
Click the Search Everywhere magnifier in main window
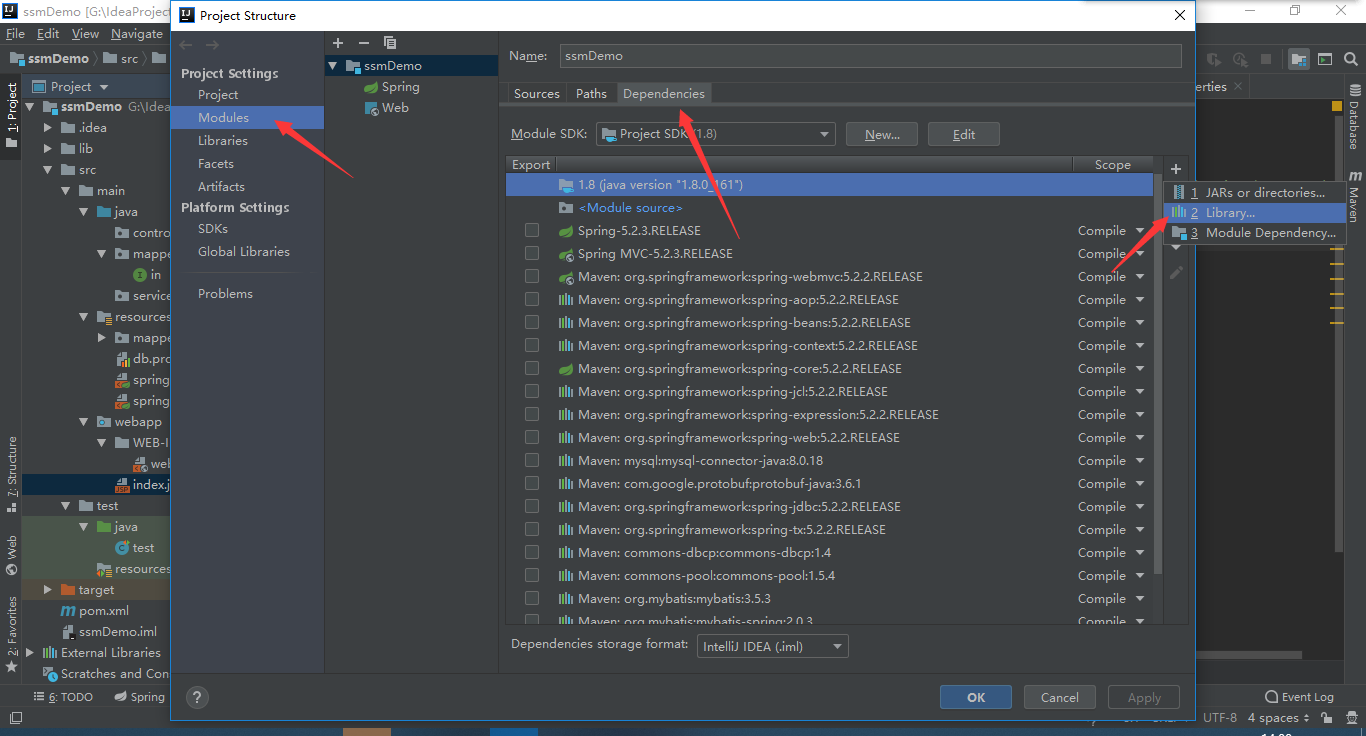coord(1352,59)
